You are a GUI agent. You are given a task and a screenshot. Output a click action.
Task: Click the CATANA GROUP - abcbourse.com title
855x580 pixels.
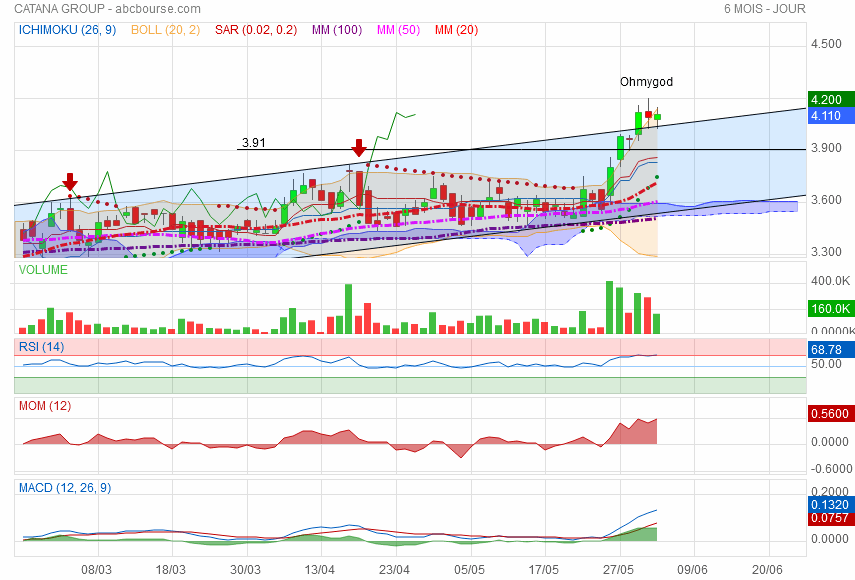point(107,9)
